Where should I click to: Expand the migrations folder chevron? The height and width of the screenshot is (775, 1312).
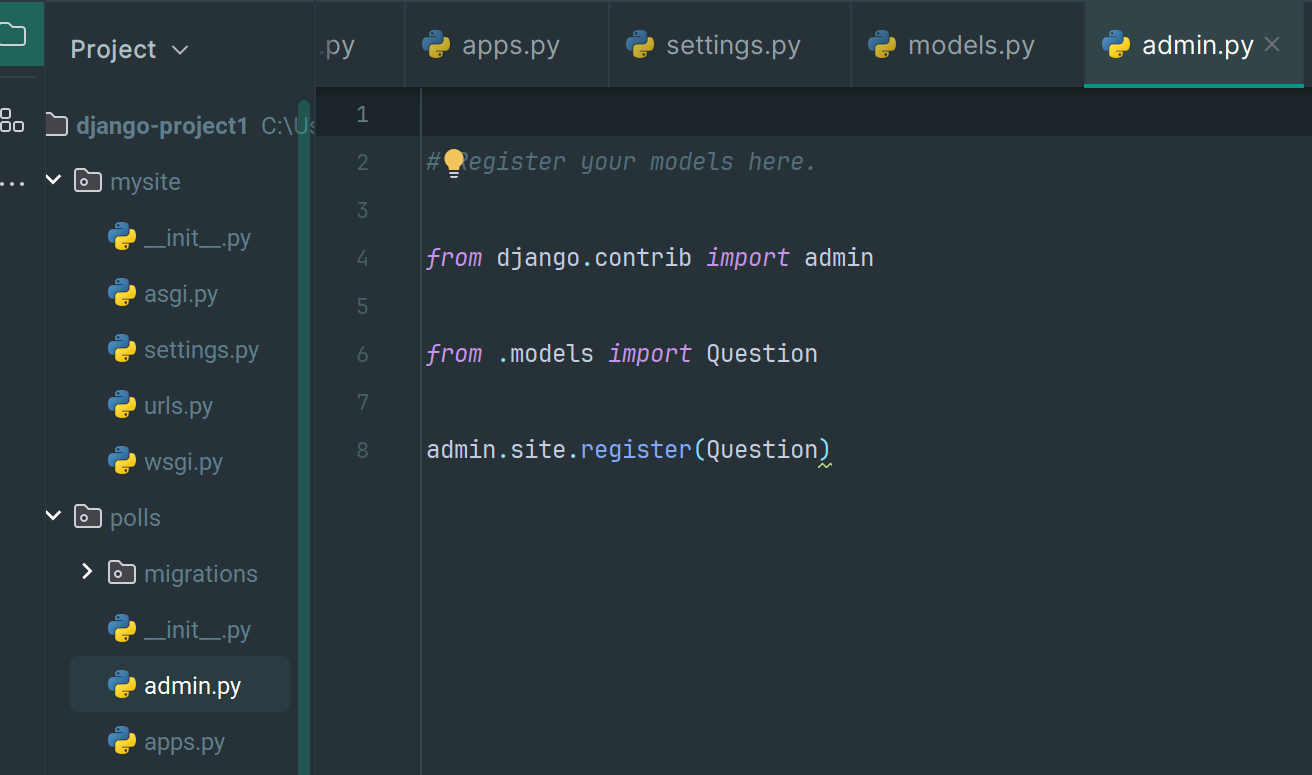pos(87,572)
